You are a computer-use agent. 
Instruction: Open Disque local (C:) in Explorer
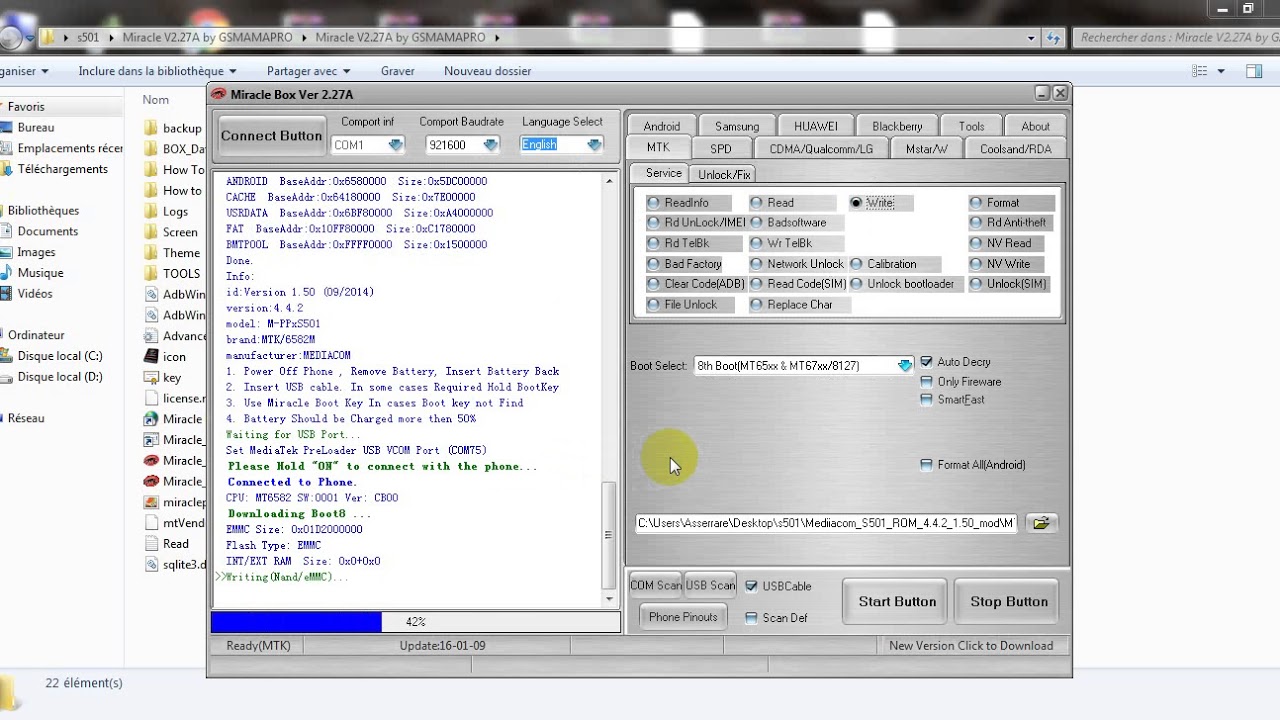point(59,356)
